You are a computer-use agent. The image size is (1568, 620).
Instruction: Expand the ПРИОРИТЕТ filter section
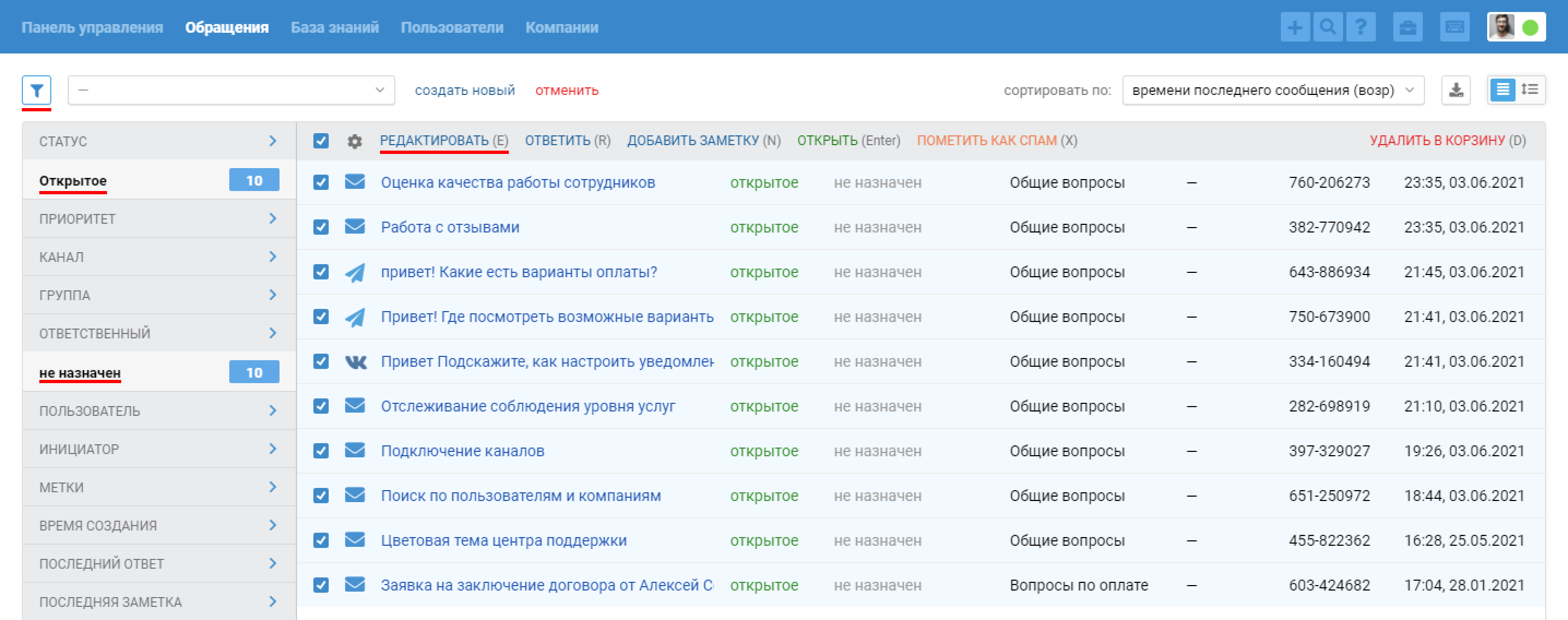(x=158, y=218)
